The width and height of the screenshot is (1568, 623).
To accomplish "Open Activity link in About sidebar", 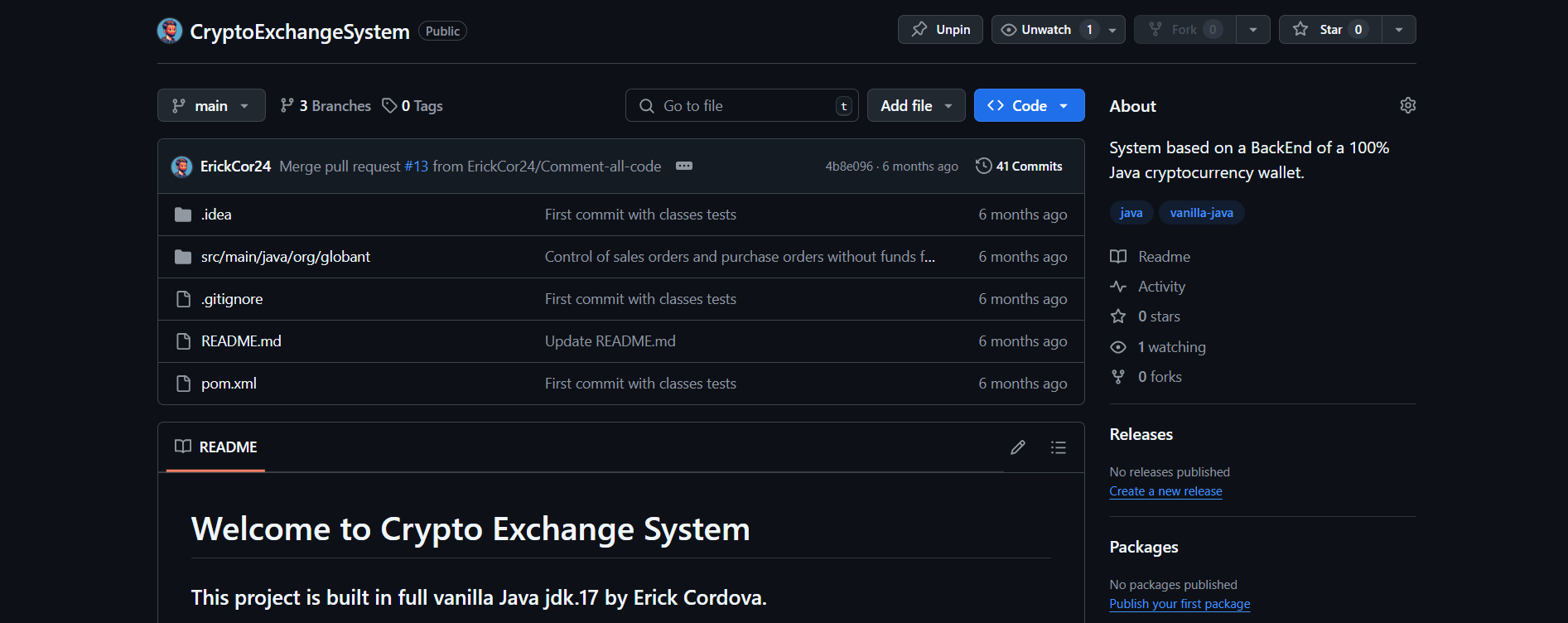I will click(x=1148, y=287).
